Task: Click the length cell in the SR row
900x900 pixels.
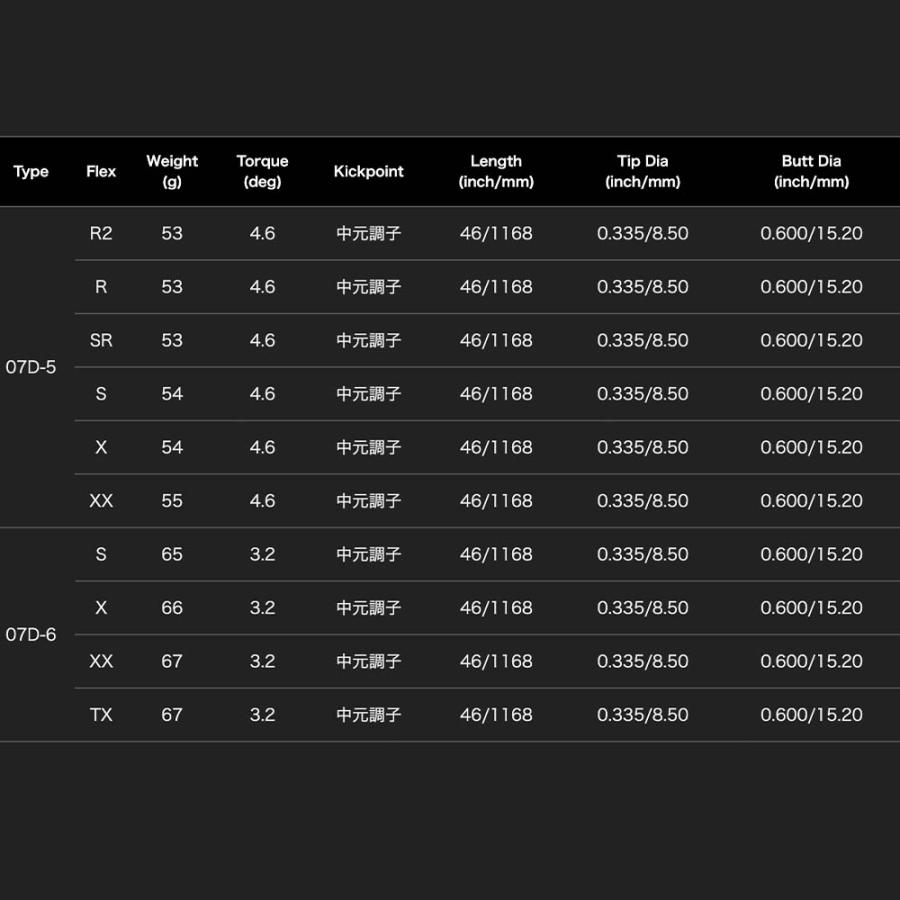Action: (496, 340)
